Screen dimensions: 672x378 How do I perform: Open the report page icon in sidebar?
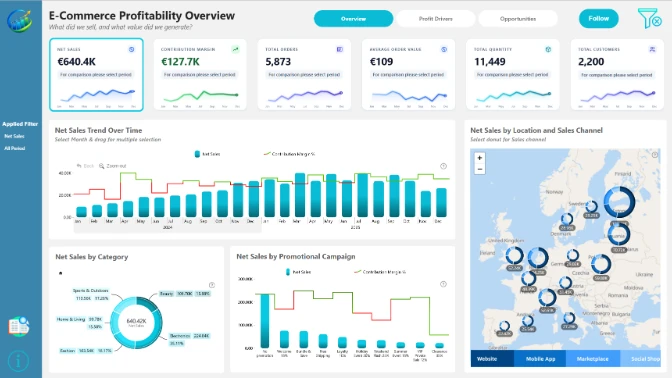19,327
